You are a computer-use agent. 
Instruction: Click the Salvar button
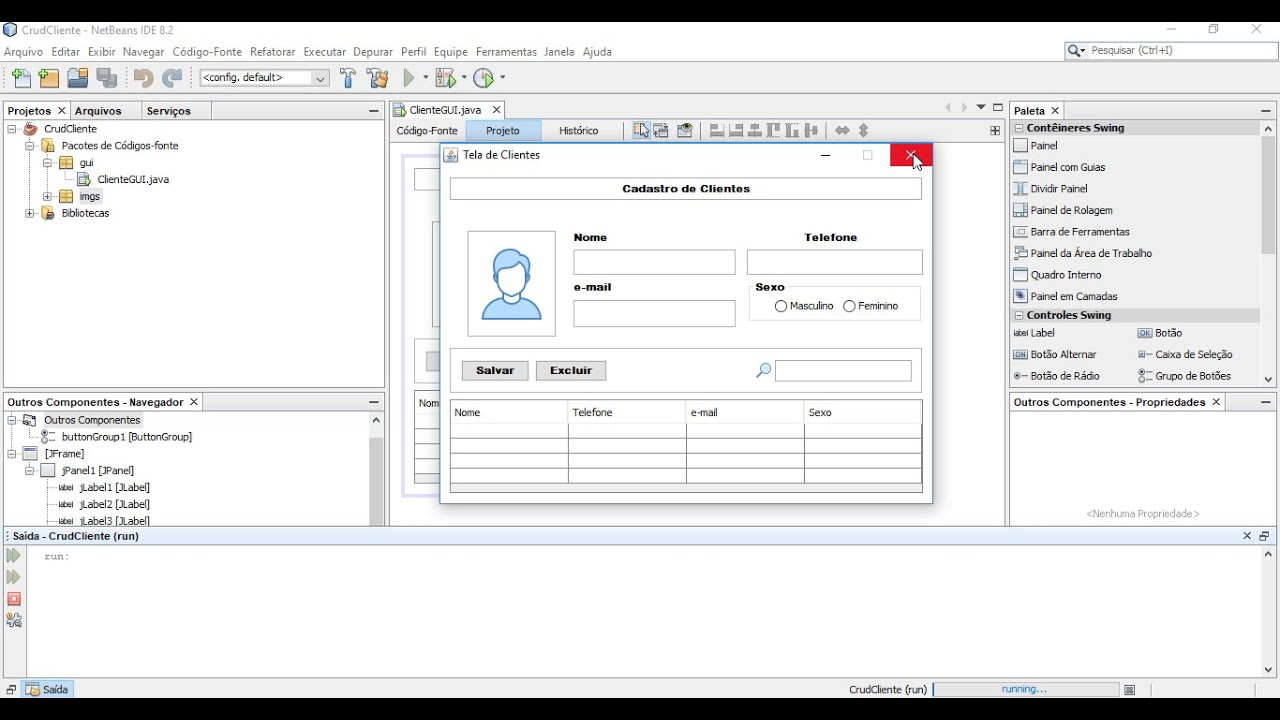[495, 371]
